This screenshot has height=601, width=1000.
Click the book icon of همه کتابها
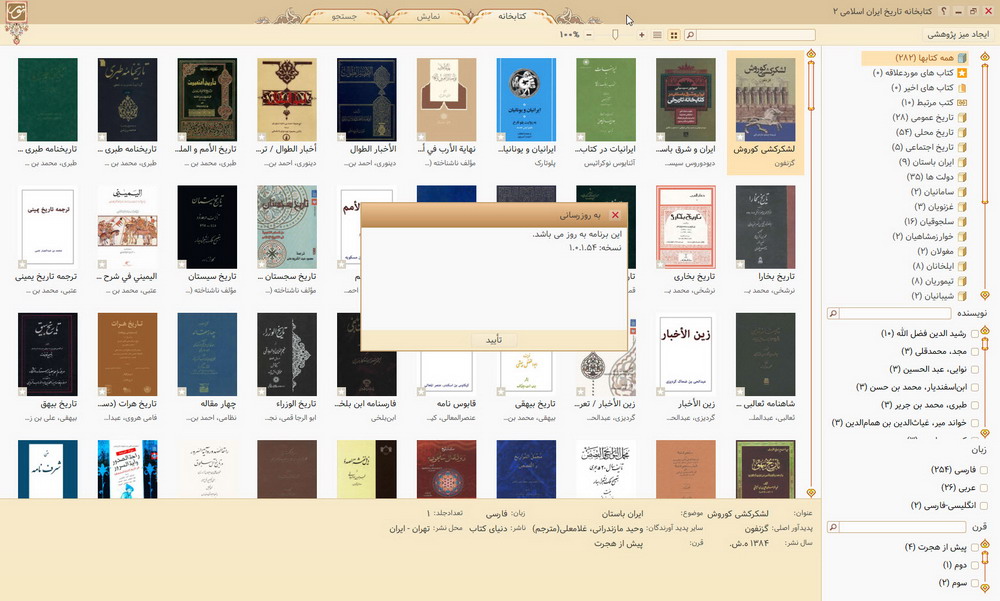[962, 58]
